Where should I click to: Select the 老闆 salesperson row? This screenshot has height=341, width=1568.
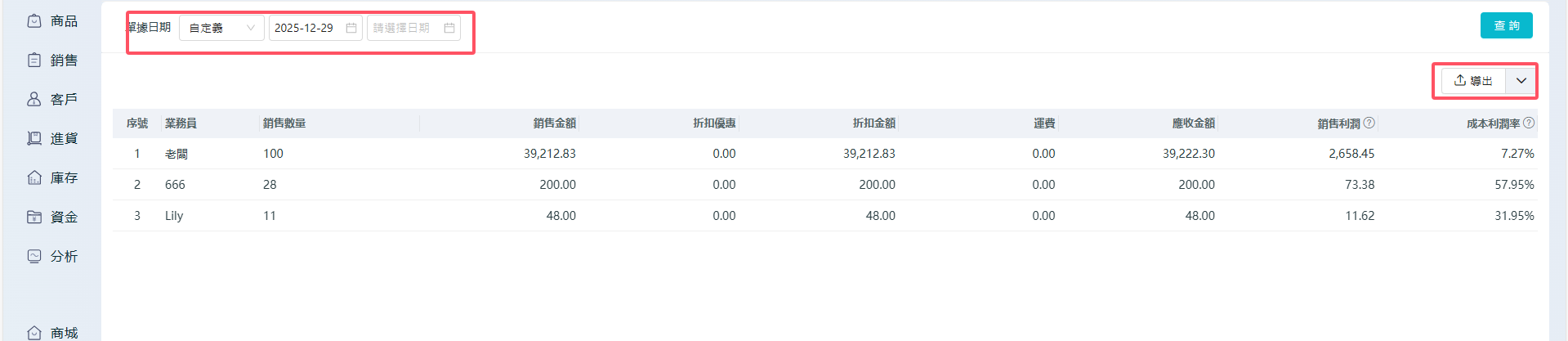[x=176, y=154]
